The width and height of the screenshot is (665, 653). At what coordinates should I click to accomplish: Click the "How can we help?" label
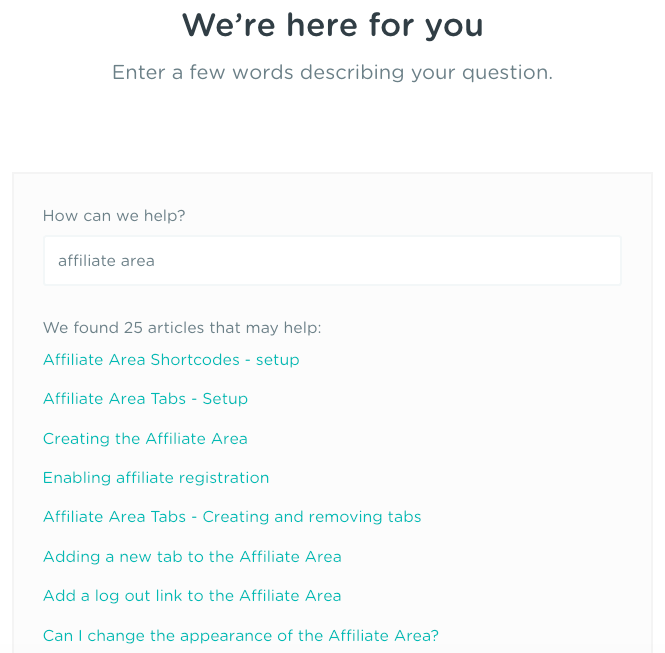[114, 216]
